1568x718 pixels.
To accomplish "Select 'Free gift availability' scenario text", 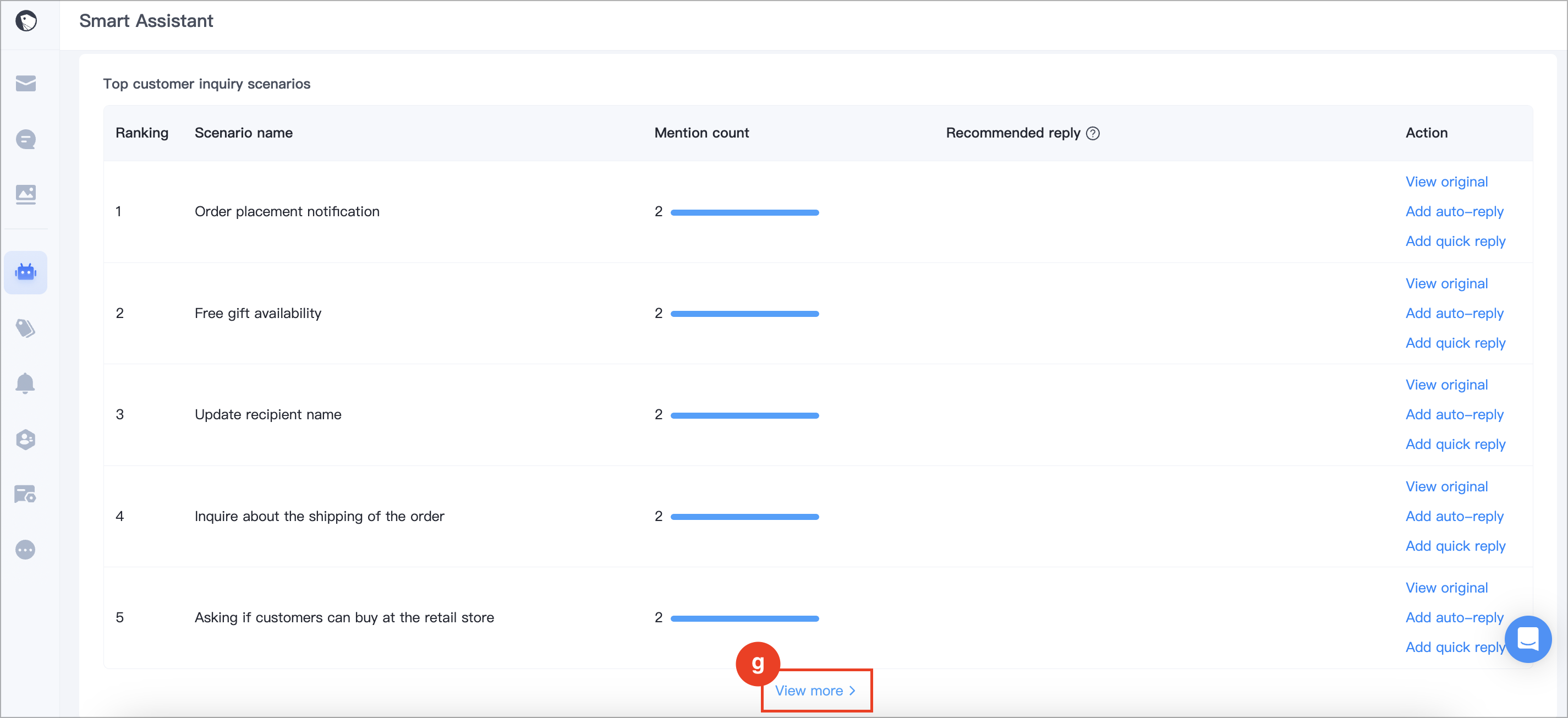I will point(258,314).
